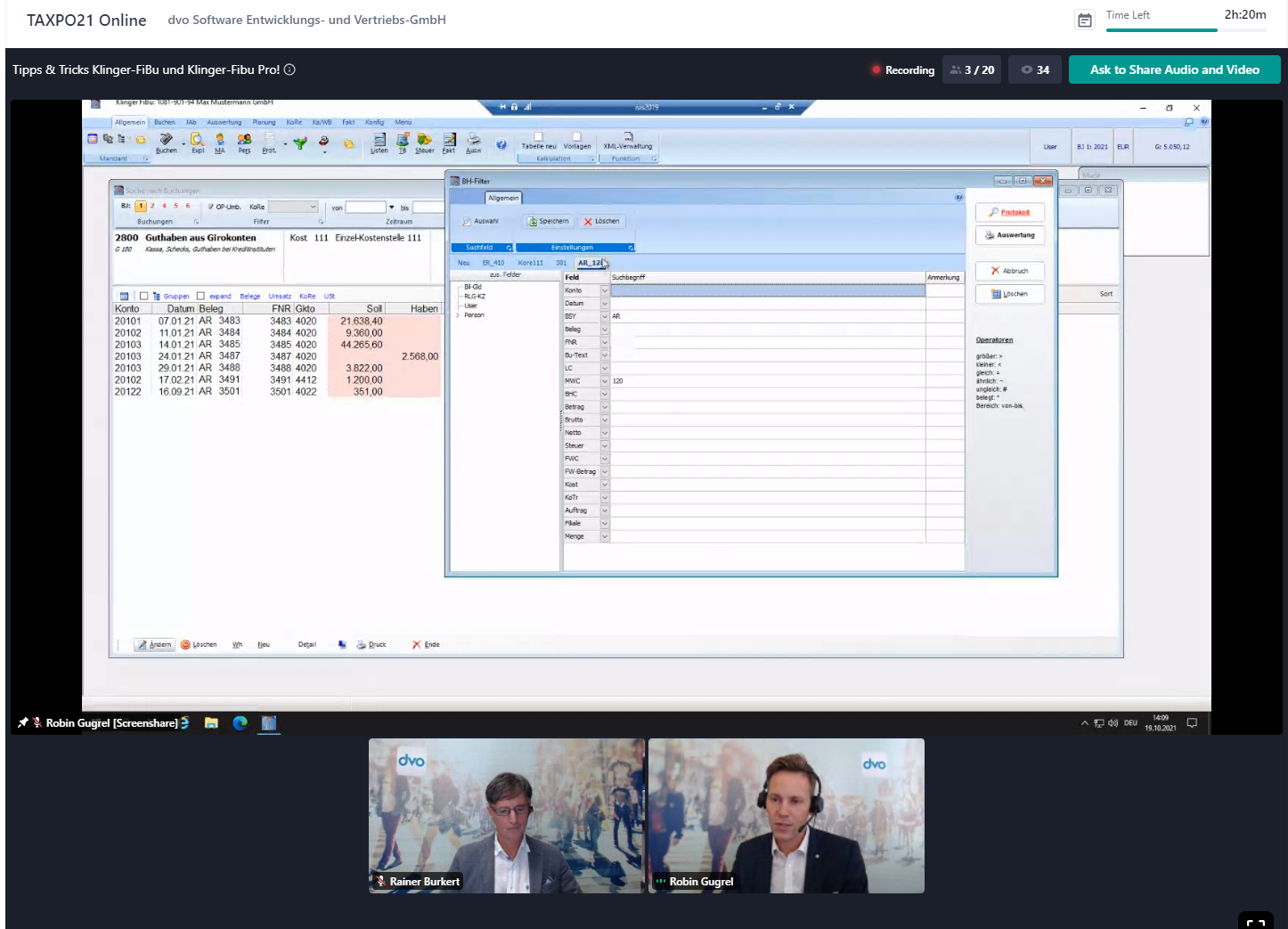Click the Rainer Burkert video thumbnail
This screenshot has width=1288, height=929.
pyautogui.click(x=506, y=816)
